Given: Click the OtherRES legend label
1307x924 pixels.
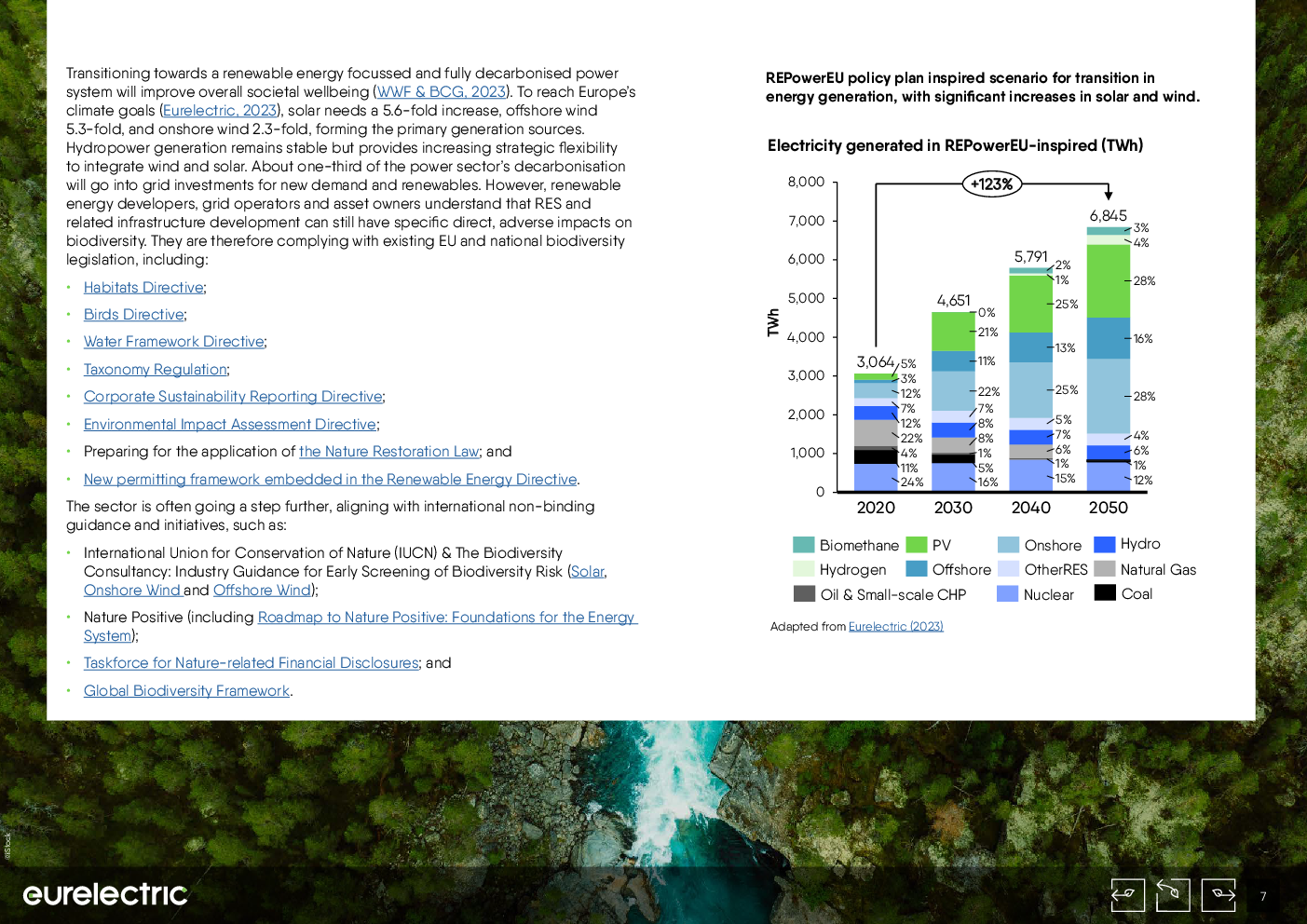Looking at the screenshot, I should click(x=1056, y=570).
